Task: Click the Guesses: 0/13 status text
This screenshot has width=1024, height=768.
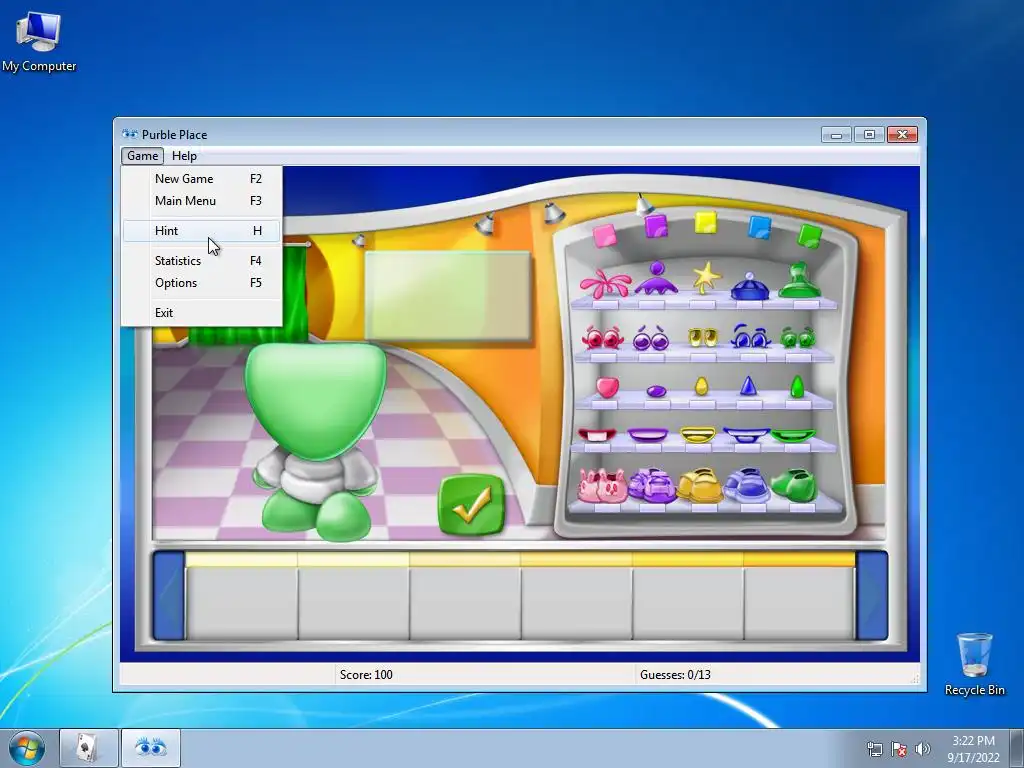Action: point(675,675)
